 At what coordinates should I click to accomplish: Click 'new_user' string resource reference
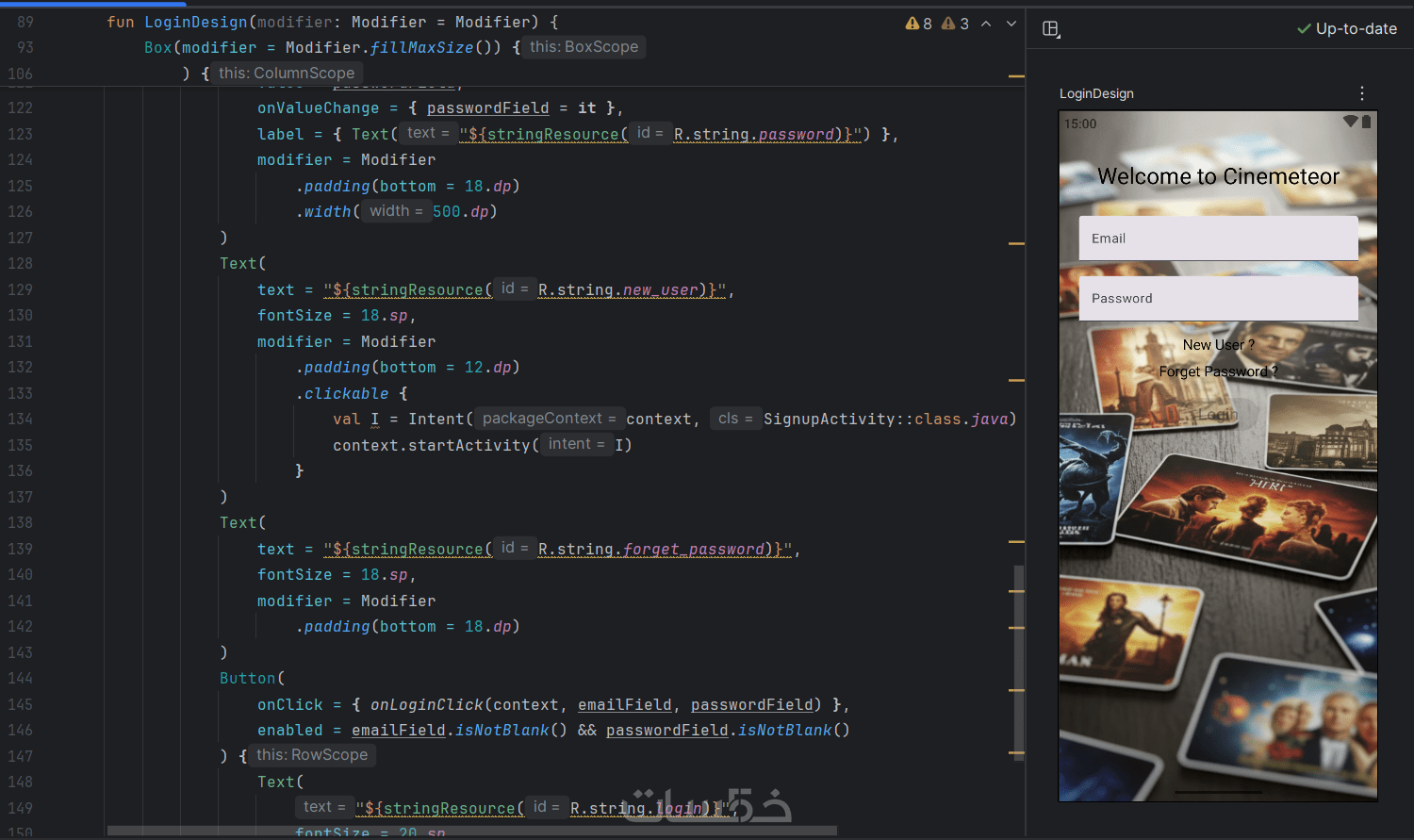point(660,289)
